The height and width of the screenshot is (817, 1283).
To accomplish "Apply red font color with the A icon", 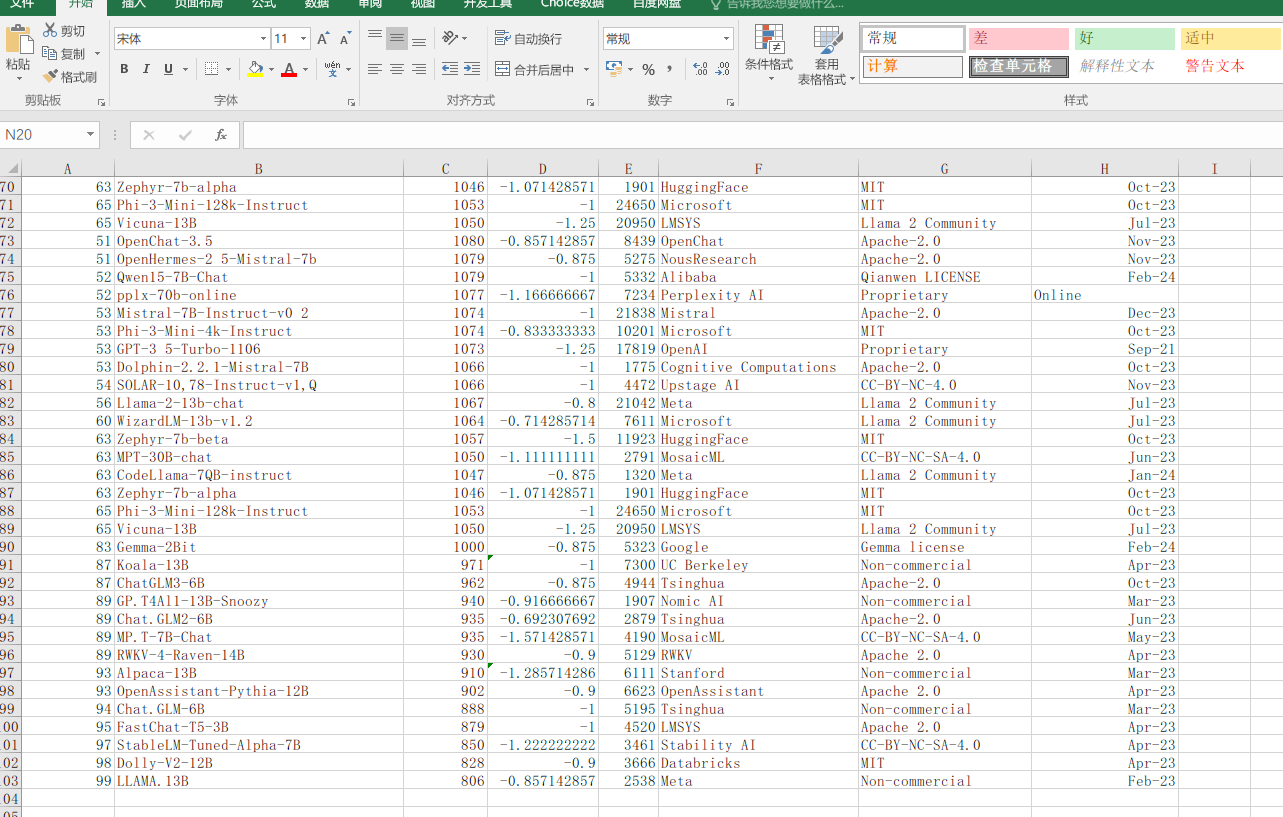I will click(289, 69).
